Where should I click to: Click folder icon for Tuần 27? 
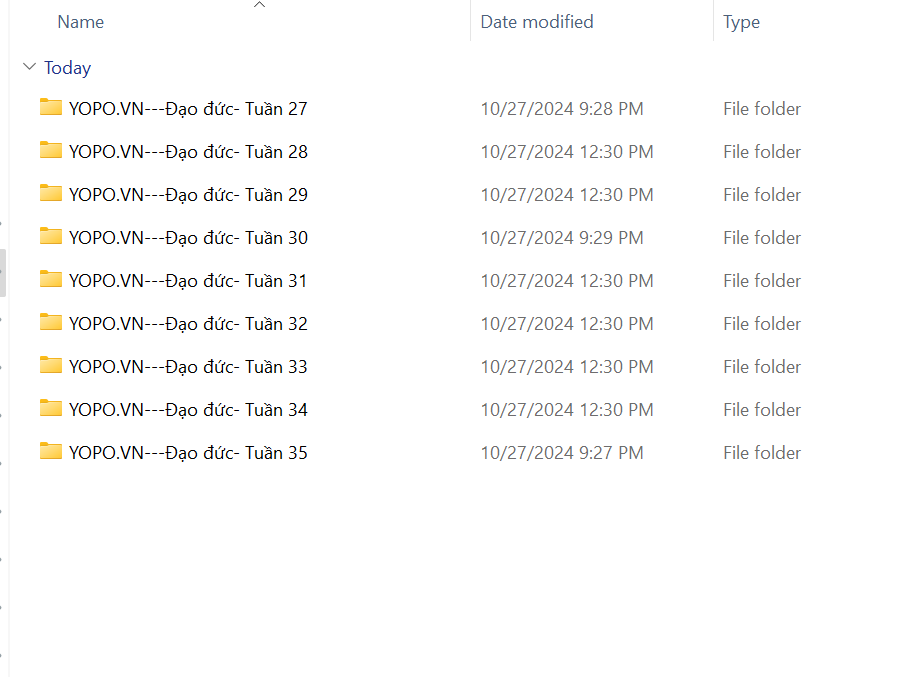tap(51, 107)
